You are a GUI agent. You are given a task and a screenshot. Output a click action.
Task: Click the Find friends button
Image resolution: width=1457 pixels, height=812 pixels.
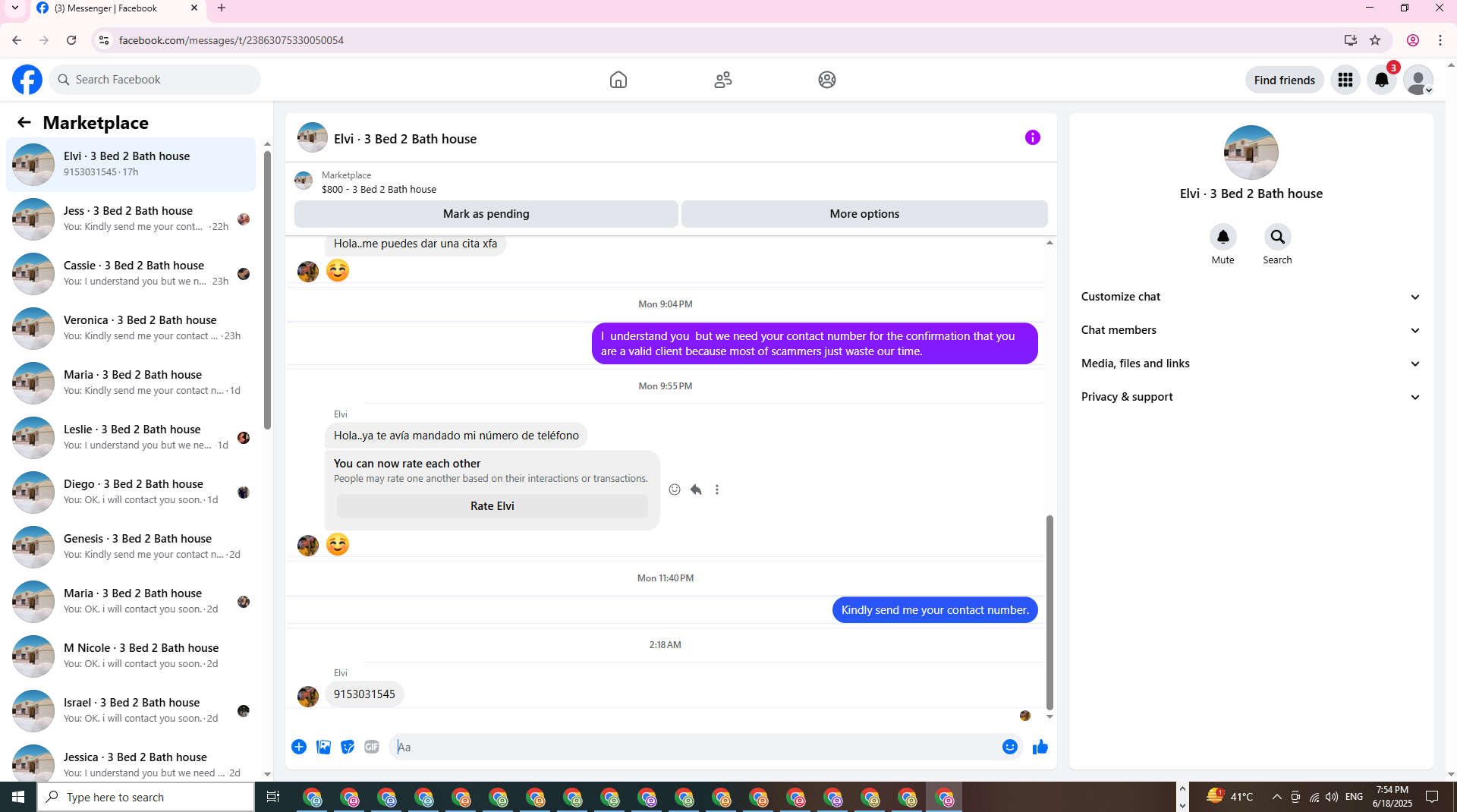point(1285,80)
